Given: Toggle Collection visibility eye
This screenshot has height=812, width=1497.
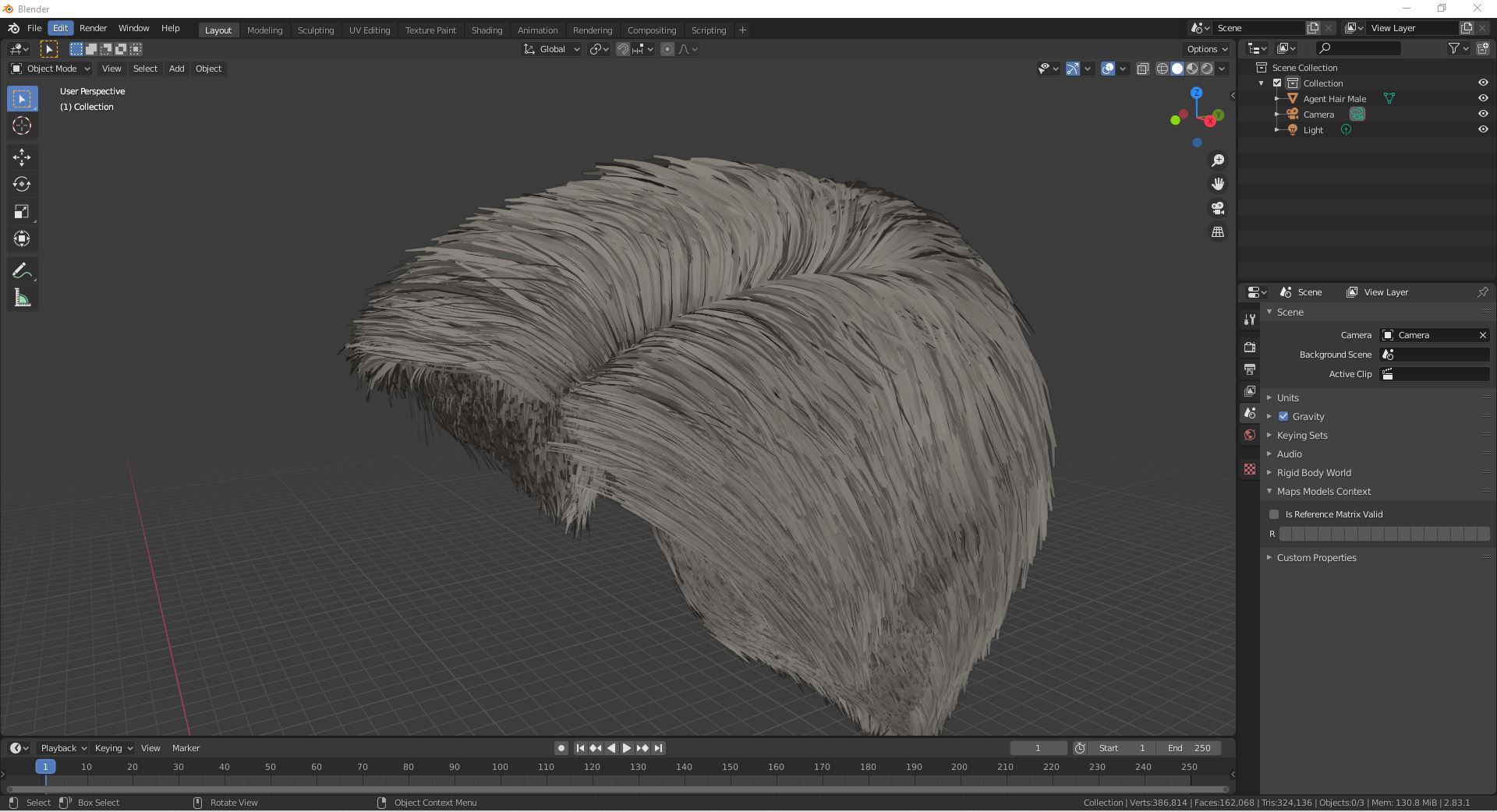Looking at the screenshot, I should [x=1483, y=83].
